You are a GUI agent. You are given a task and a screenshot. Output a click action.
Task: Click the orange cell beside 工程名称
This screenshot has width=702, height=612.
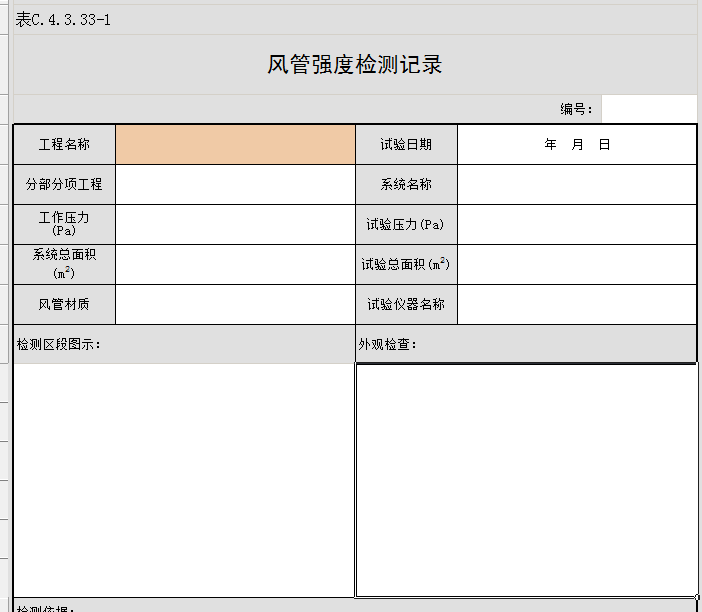pos(235,144)
